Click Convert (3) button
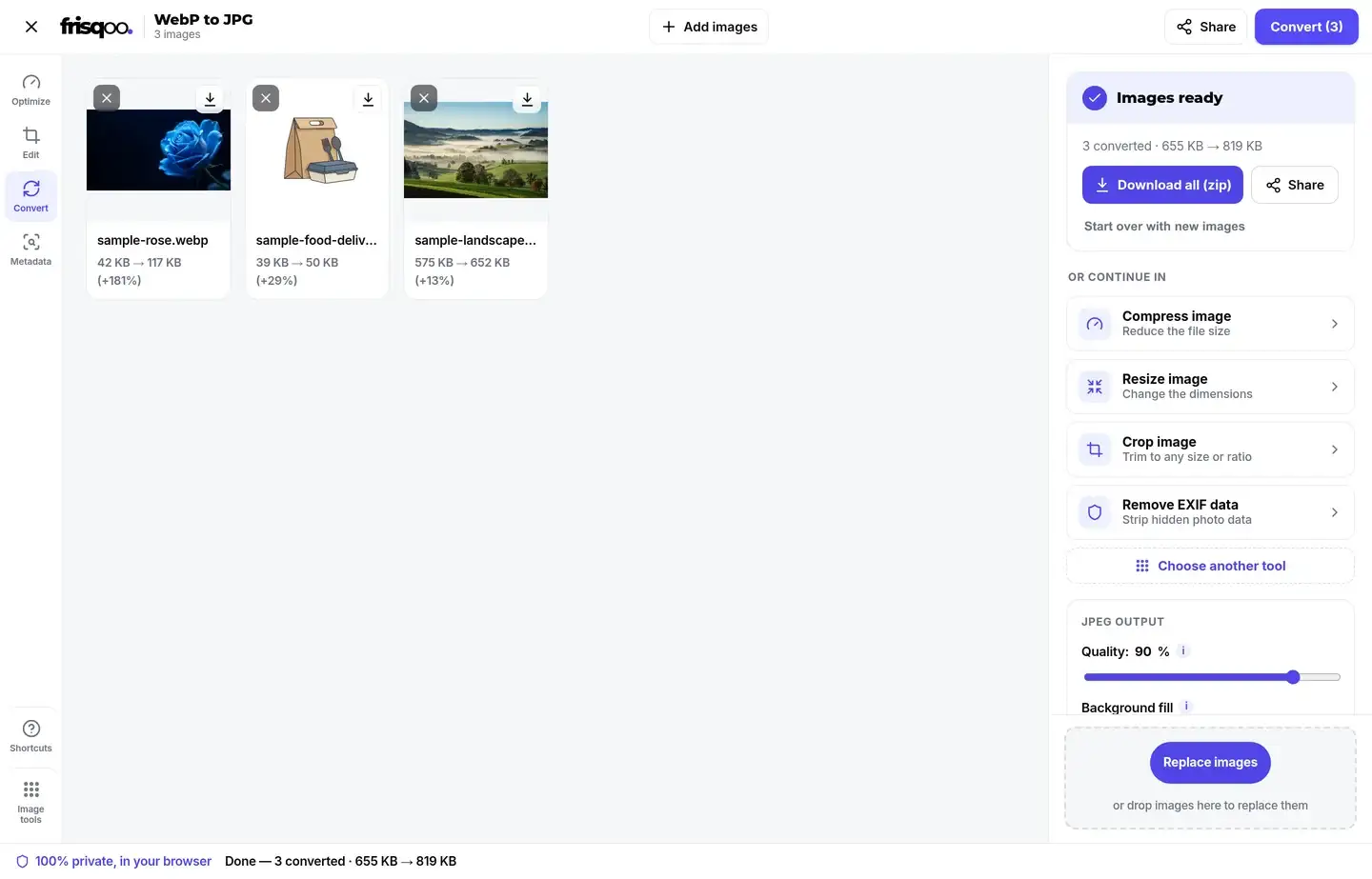Image resolution: width=1372 pixels, height=879 pixels. (1306, 27)
